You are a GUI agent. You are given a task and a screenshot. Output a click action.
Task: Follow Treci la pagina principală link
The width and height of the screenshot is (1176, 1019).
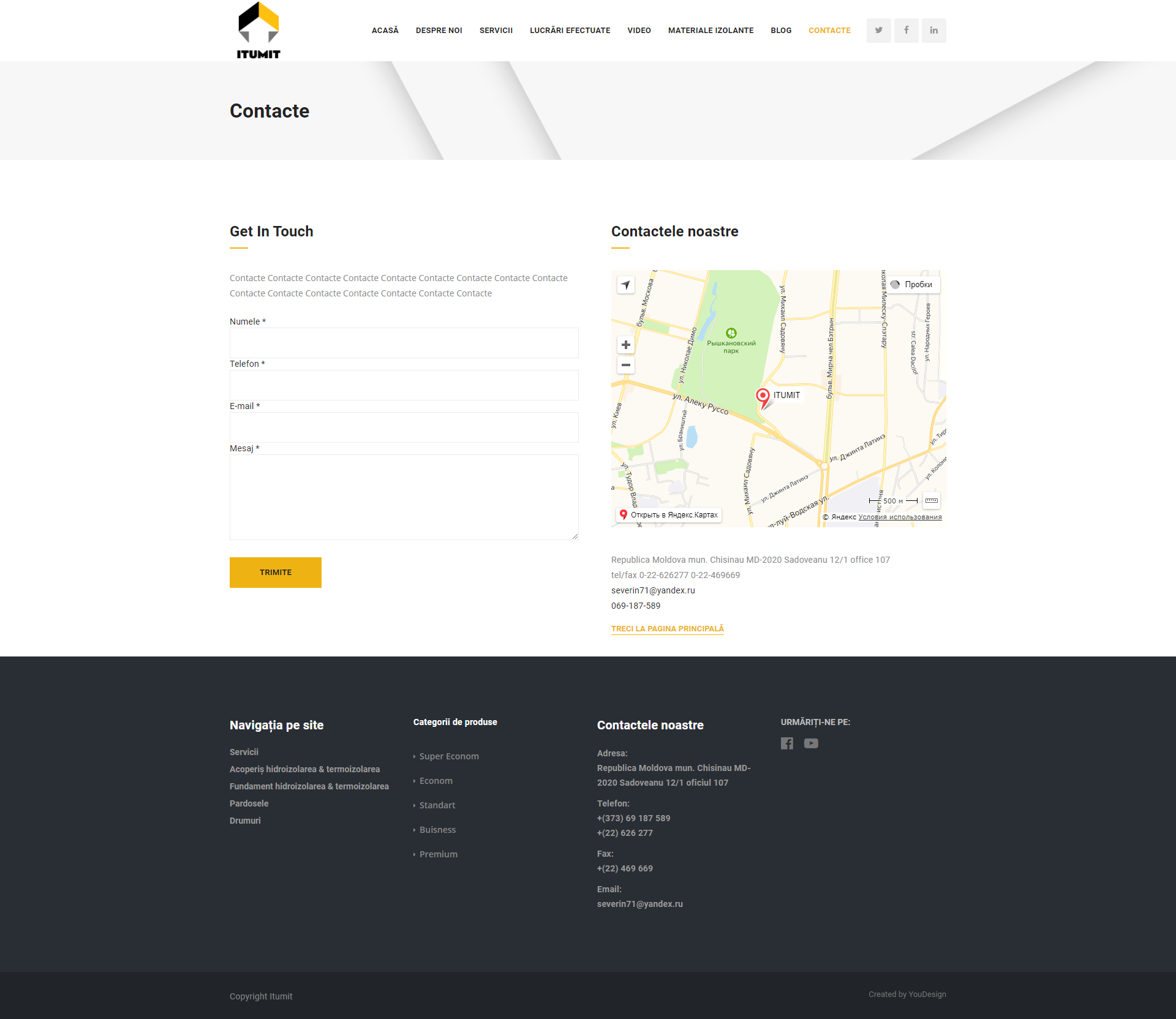click(x=667, y=628)
